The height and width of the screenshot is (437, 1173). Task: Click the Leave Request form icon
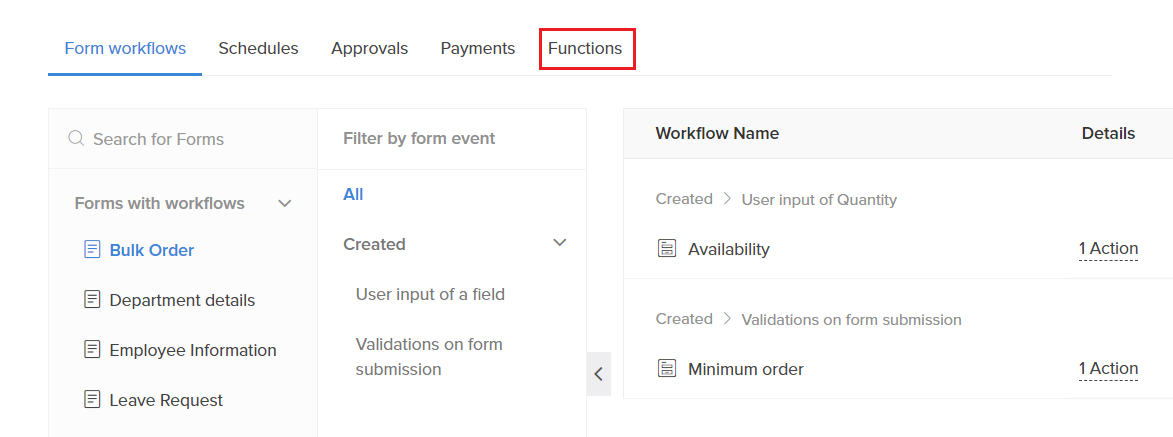click(92, 400)
